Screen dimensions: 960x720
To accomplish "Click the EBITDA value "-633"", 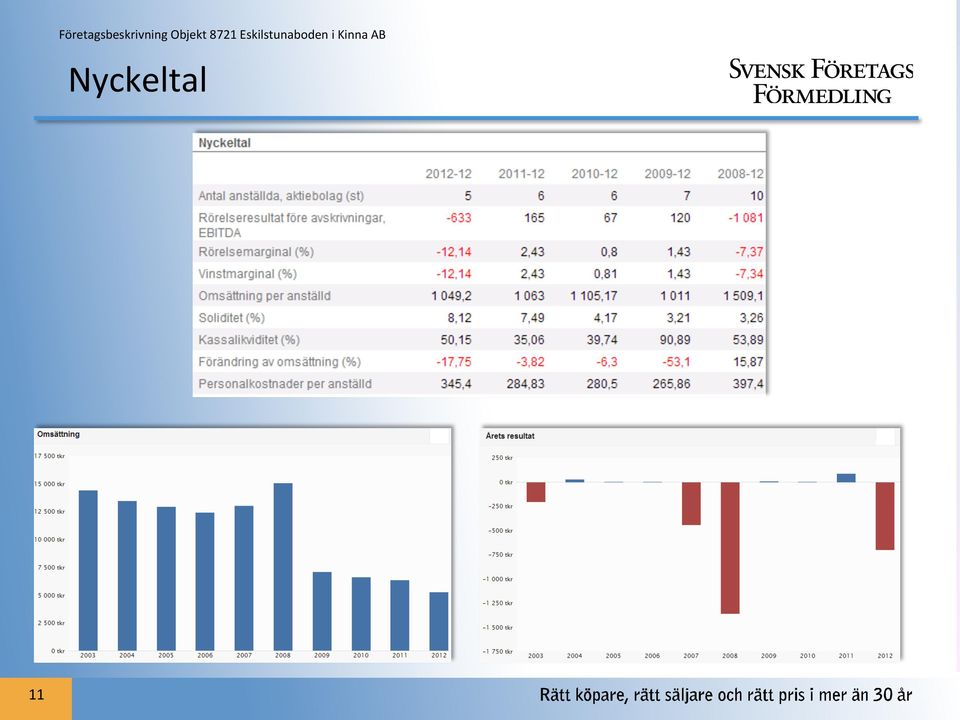I will coord(459,218).
